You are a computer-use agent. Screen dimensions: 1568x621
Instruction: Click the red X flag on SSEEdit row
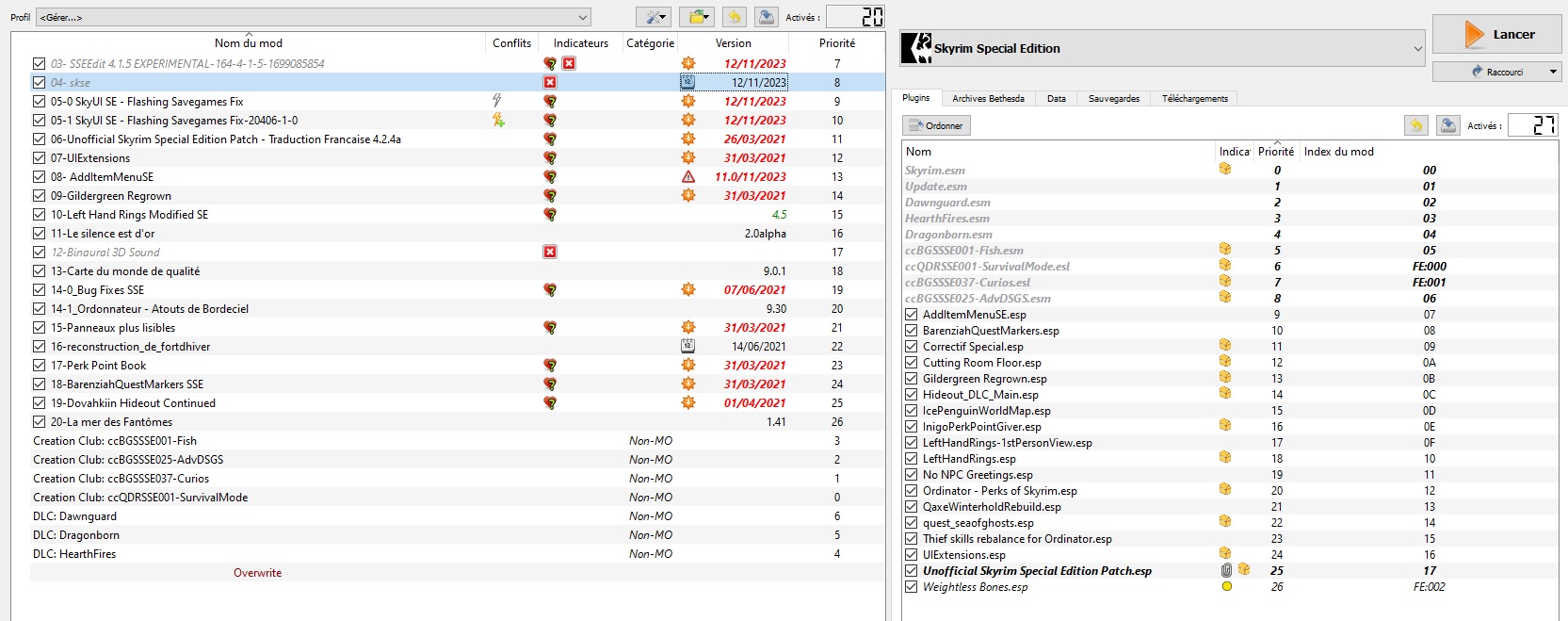pos(569,63)
